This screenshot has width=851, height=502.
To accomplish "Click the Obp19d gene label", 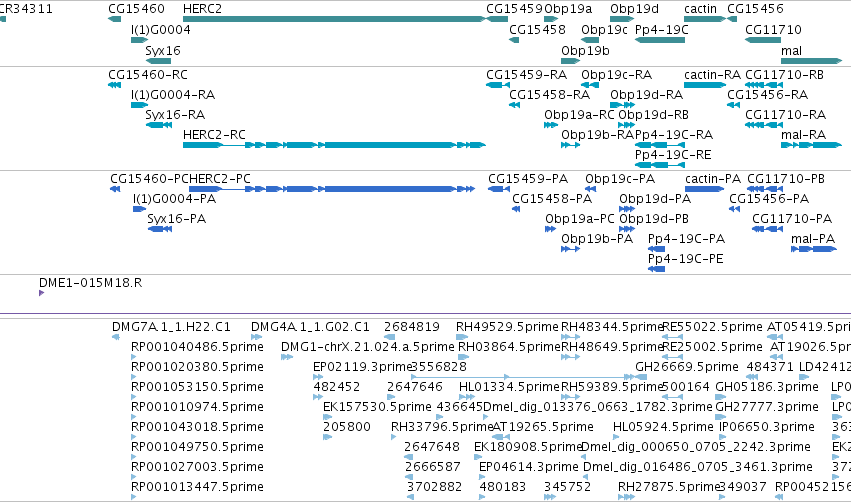I will (634, 9).
